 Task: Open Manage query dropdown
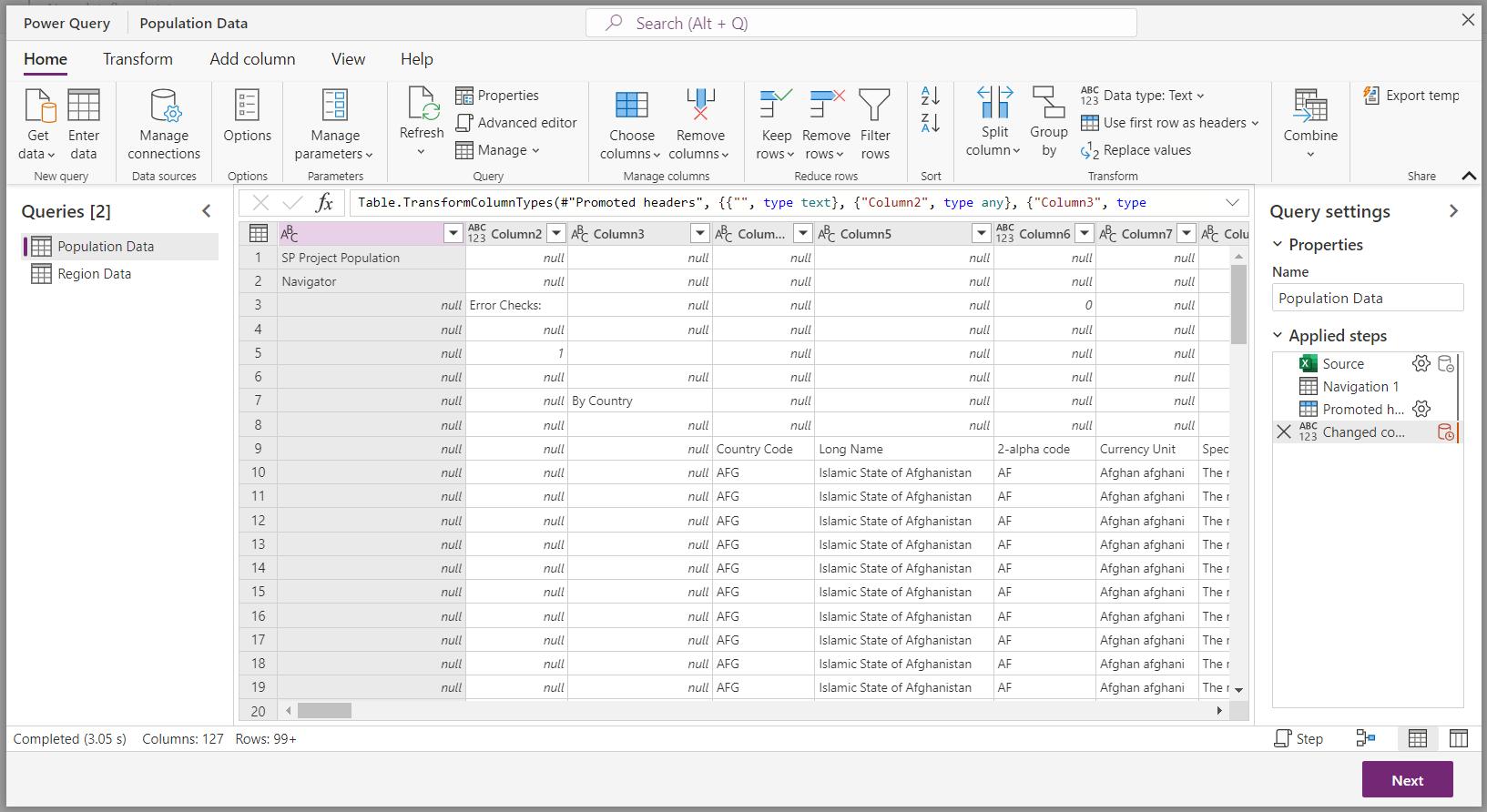coord(497,150)
